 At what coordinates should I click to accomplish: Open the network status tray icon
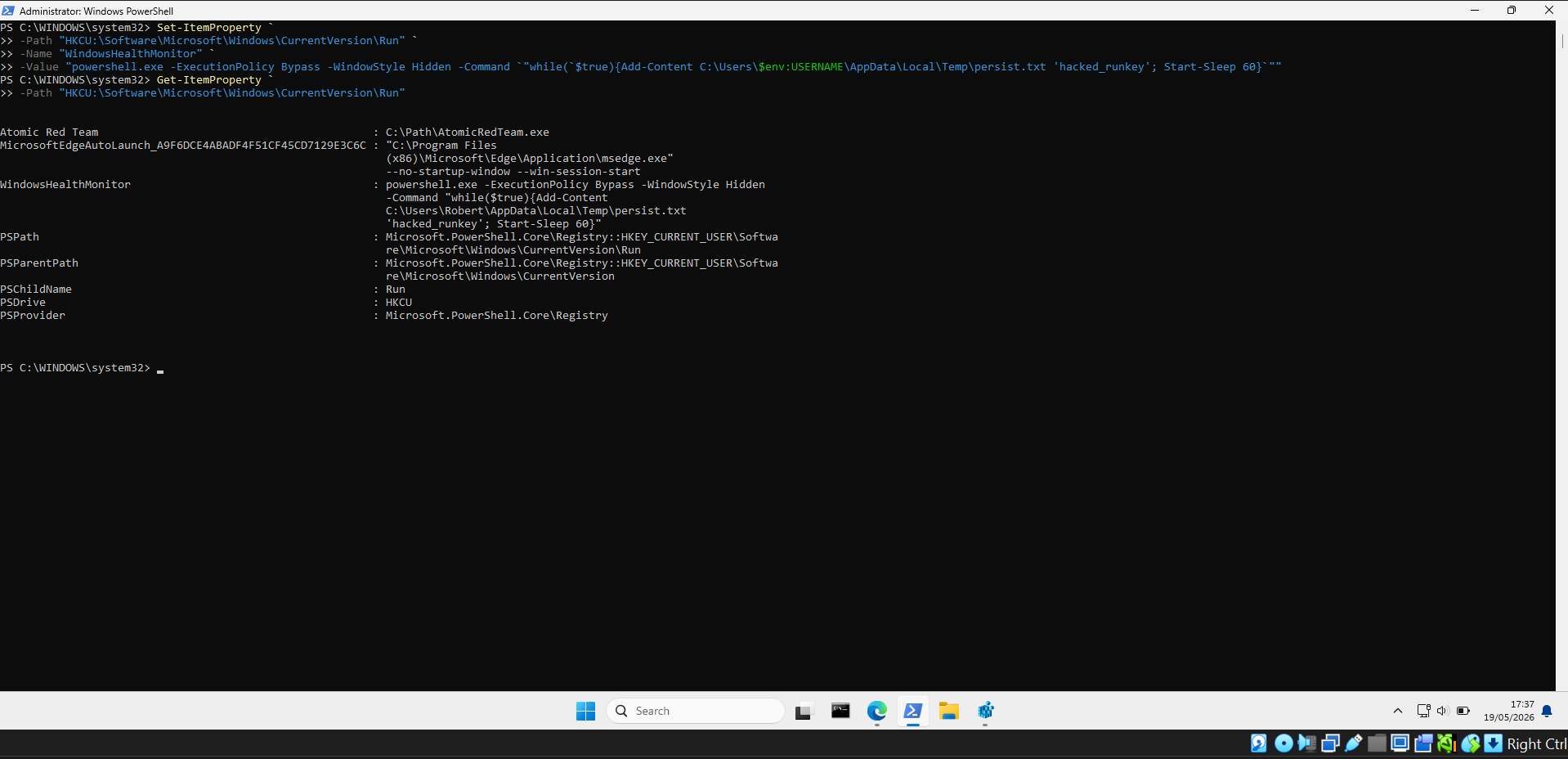1423,711
